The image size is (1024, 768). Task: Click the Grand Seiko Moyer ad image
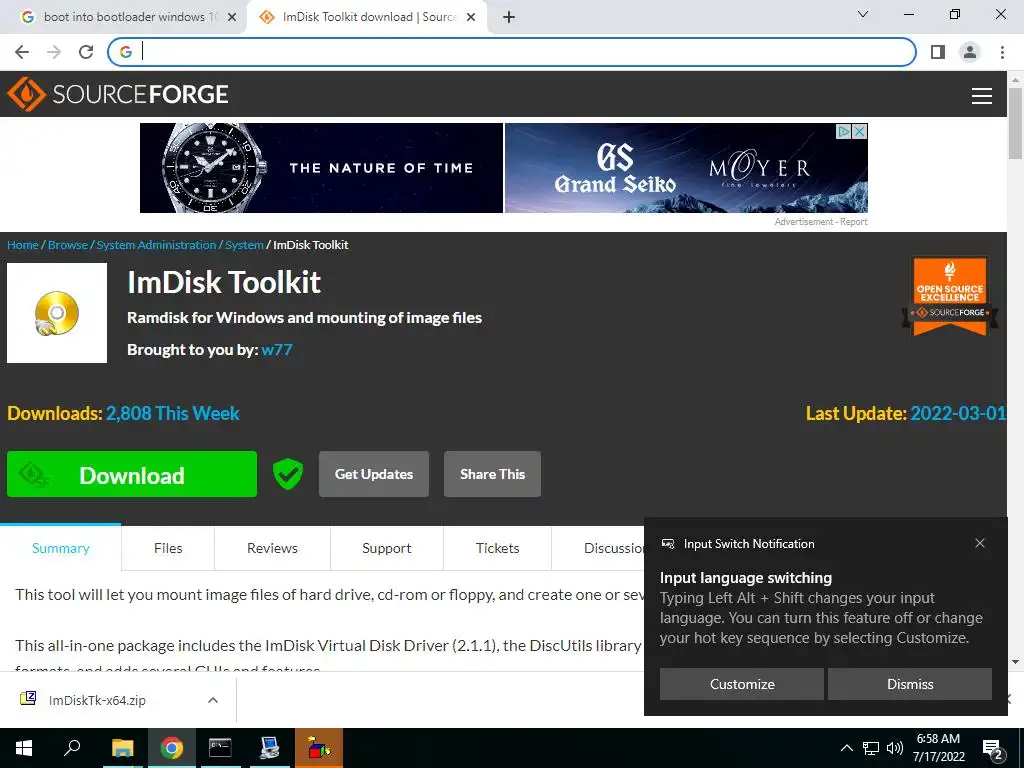tap(686, 168)
